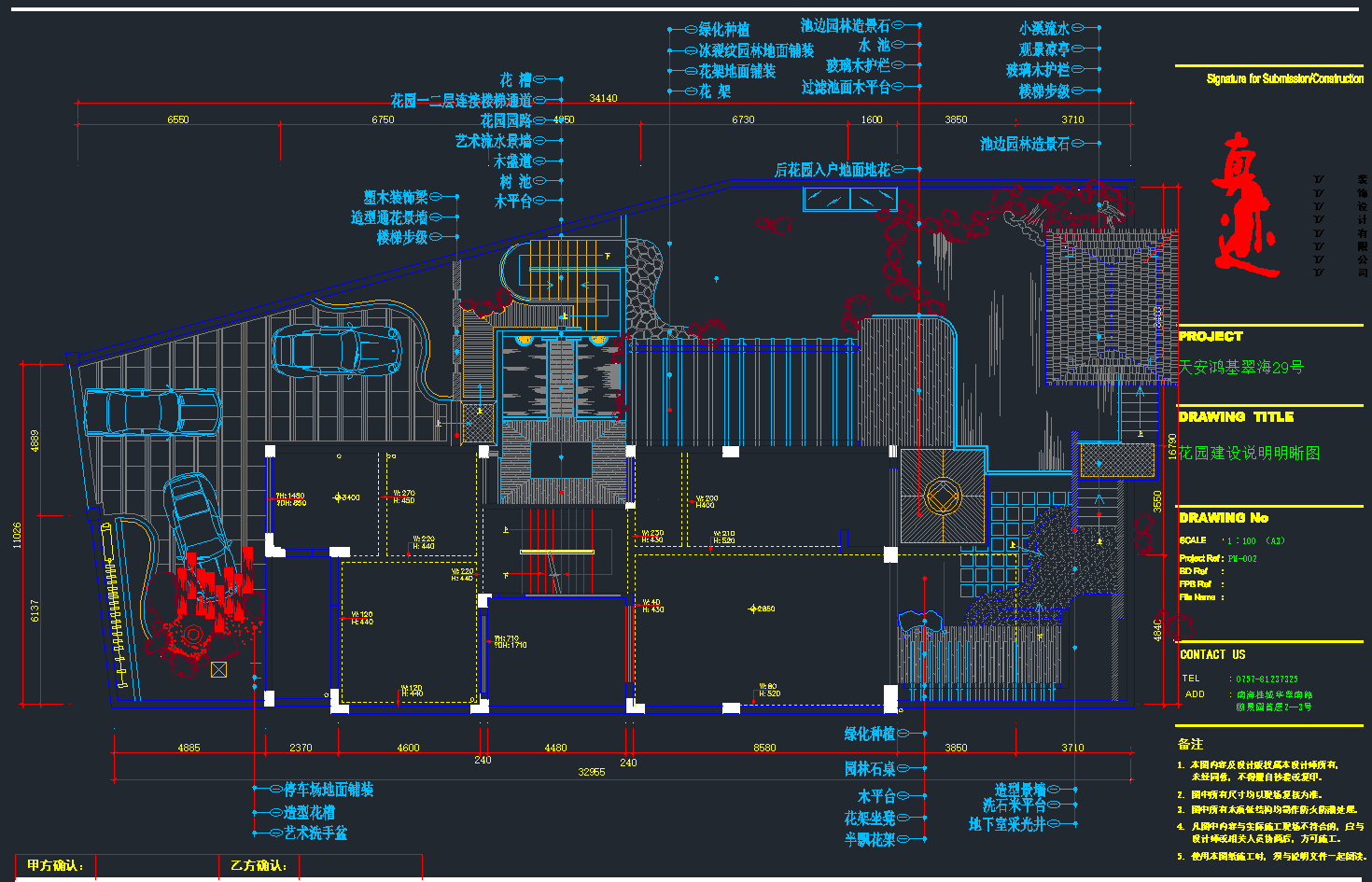Click the horizontal car in the middle-left parking area

tap(152, 413)
